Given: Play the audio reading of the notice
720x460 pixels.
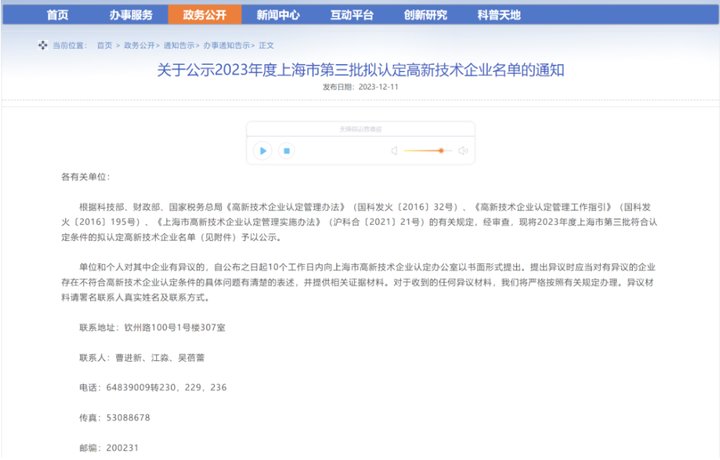Looking at the screenshot, I should click(262, 151).
